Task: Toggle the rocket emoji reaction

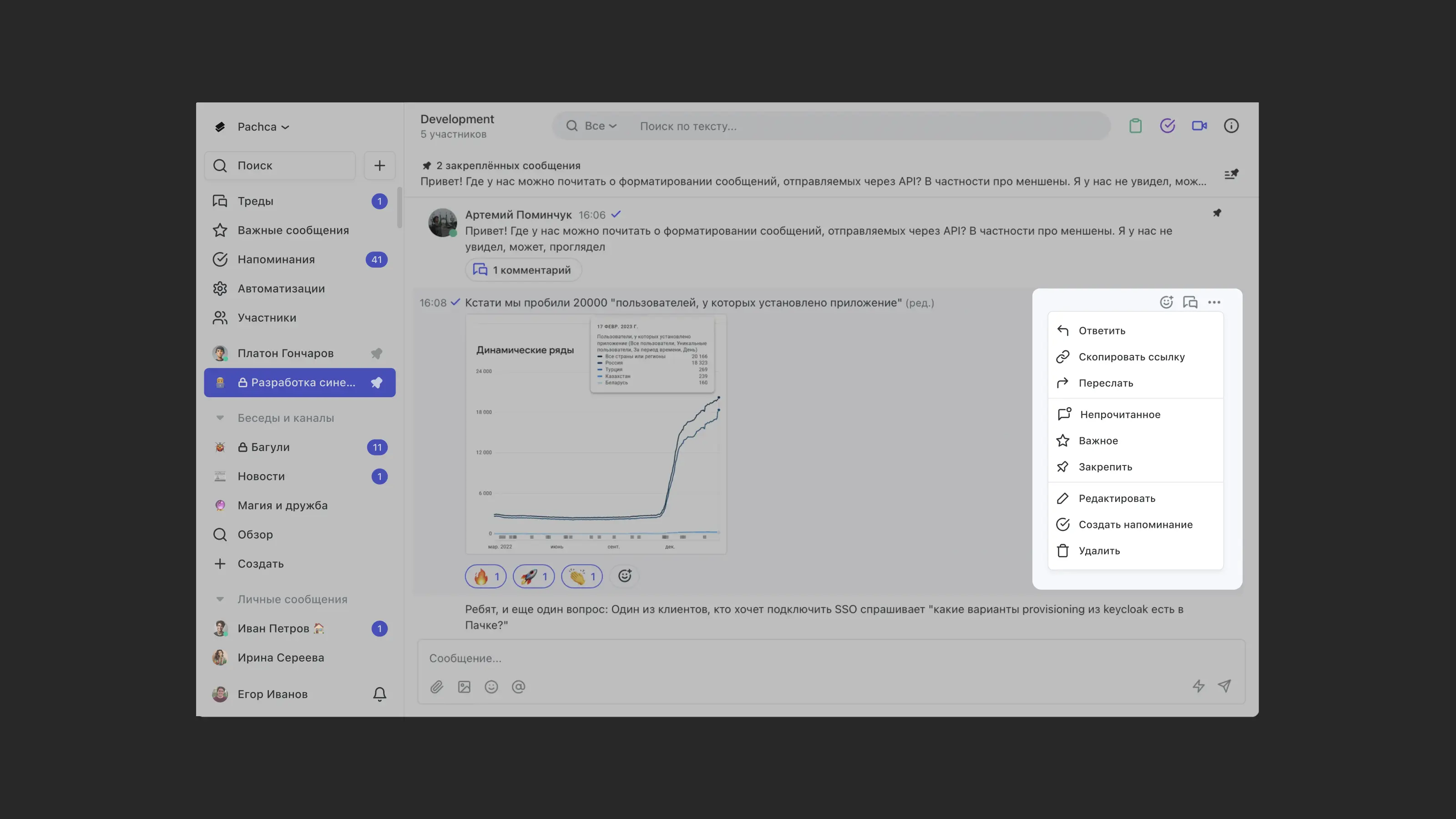Action: (534, 576)
